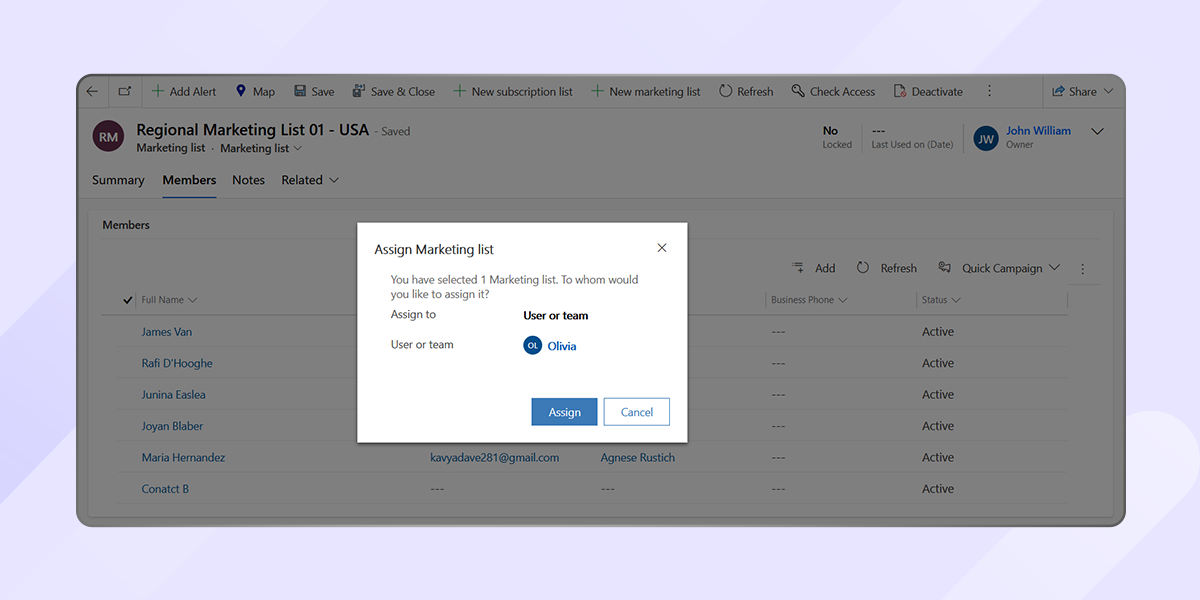Screen dimensions: 1200x600
Task: Refresh the record from top command bar
Action: pyautogui.click(x=746, y=91)
